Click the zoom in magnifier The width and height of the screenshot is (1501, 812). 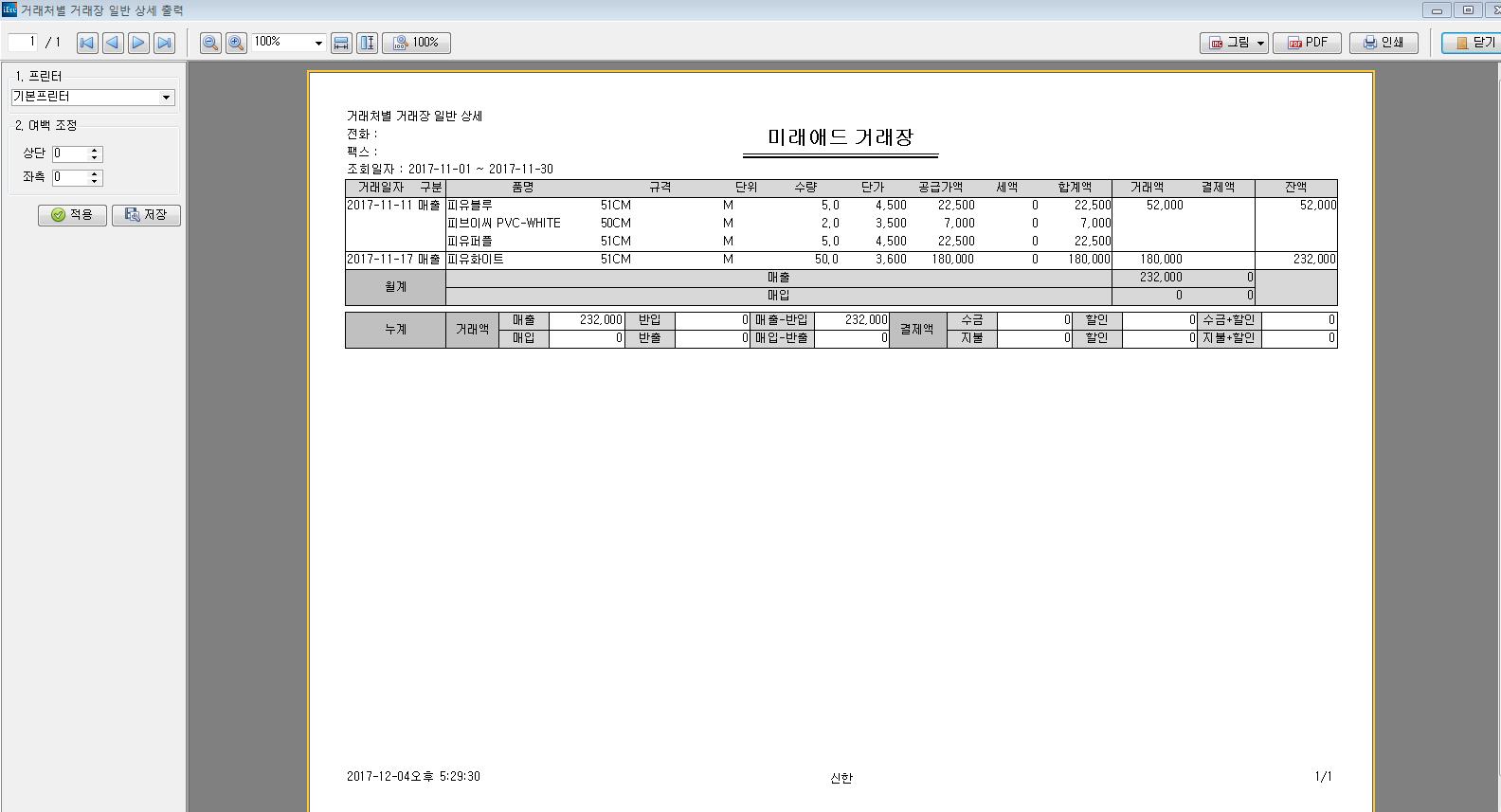(x=236, y=43)
